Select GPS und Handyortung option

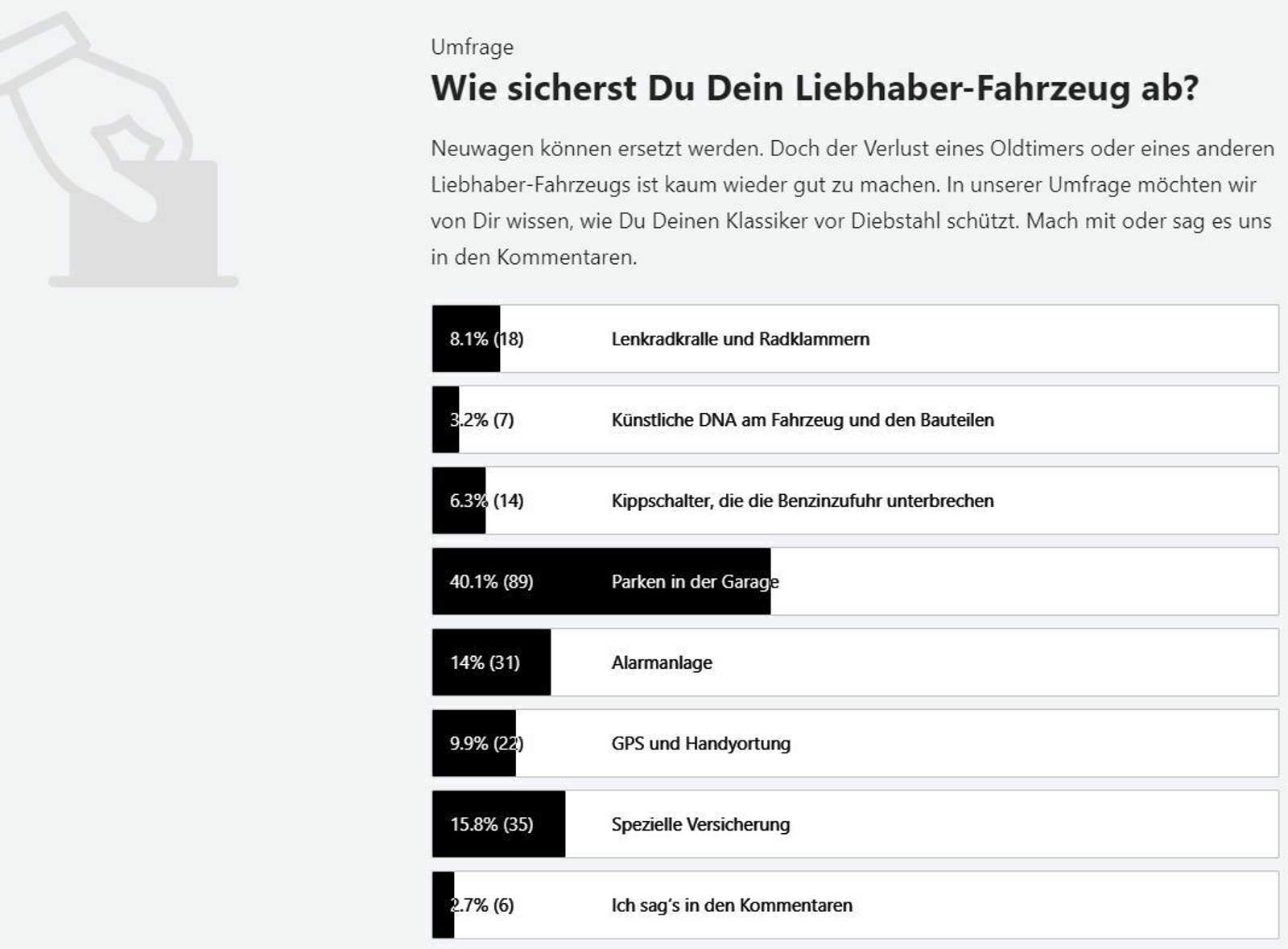click(700, 744)
